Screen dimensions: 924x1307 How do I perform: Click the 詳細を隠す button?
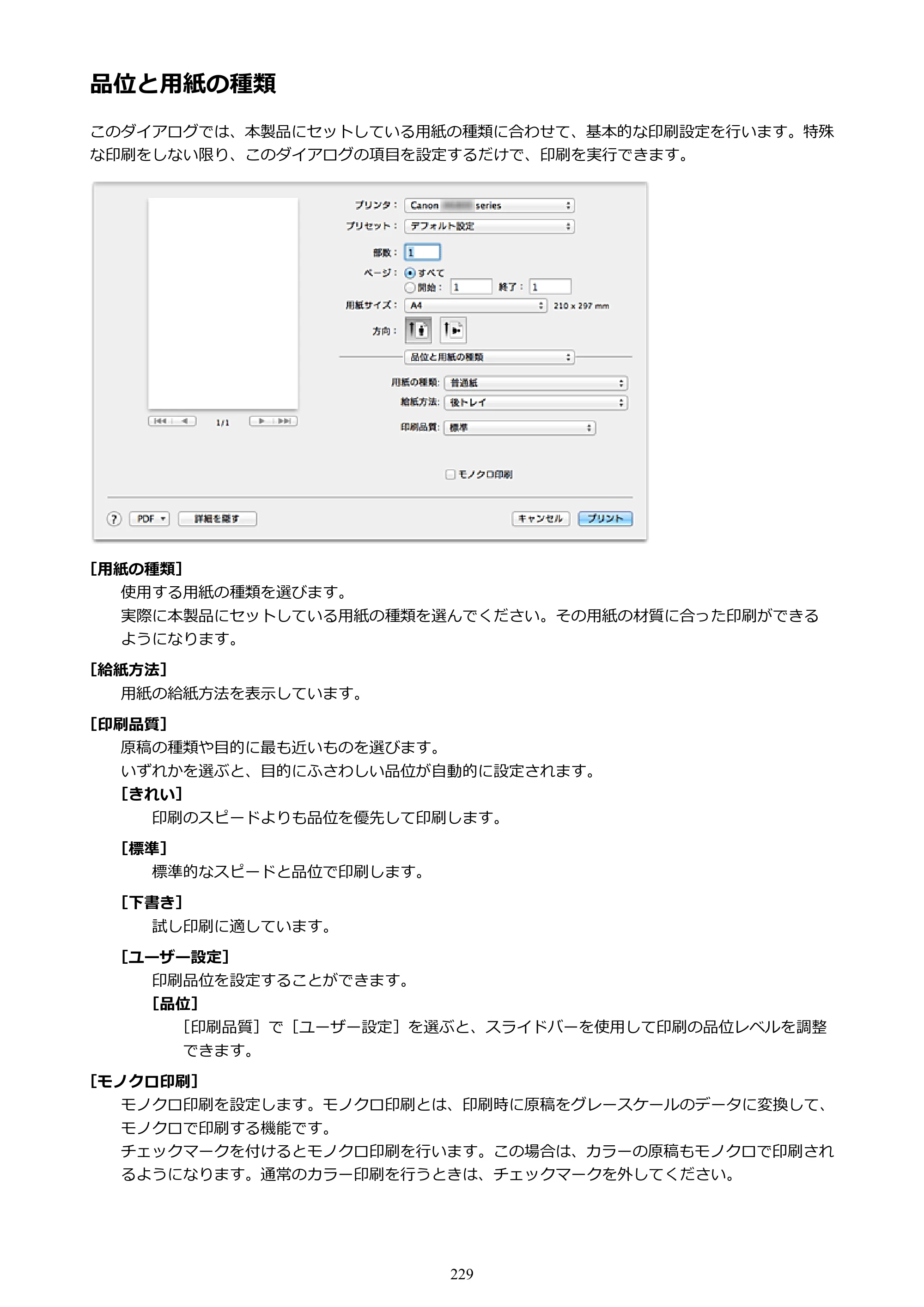point(218,518)
